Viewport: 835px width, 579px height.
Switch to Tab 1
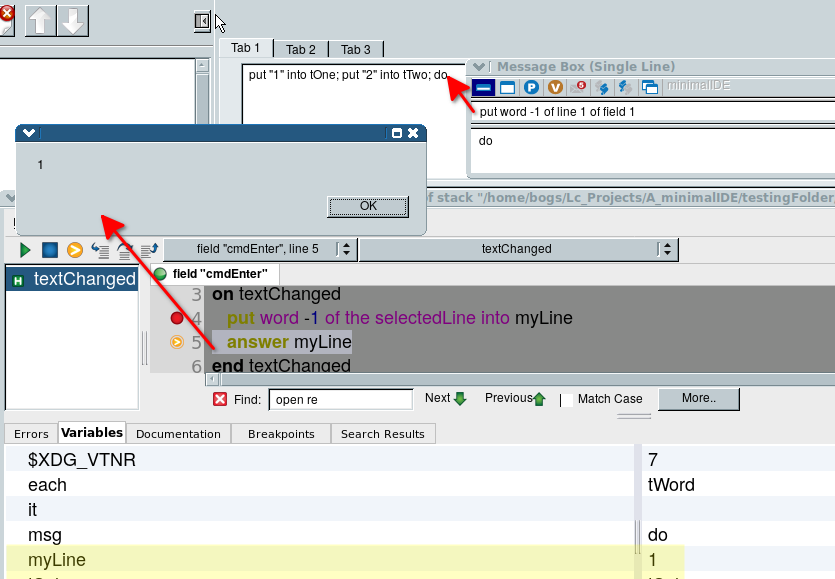[x=245, y=48]
